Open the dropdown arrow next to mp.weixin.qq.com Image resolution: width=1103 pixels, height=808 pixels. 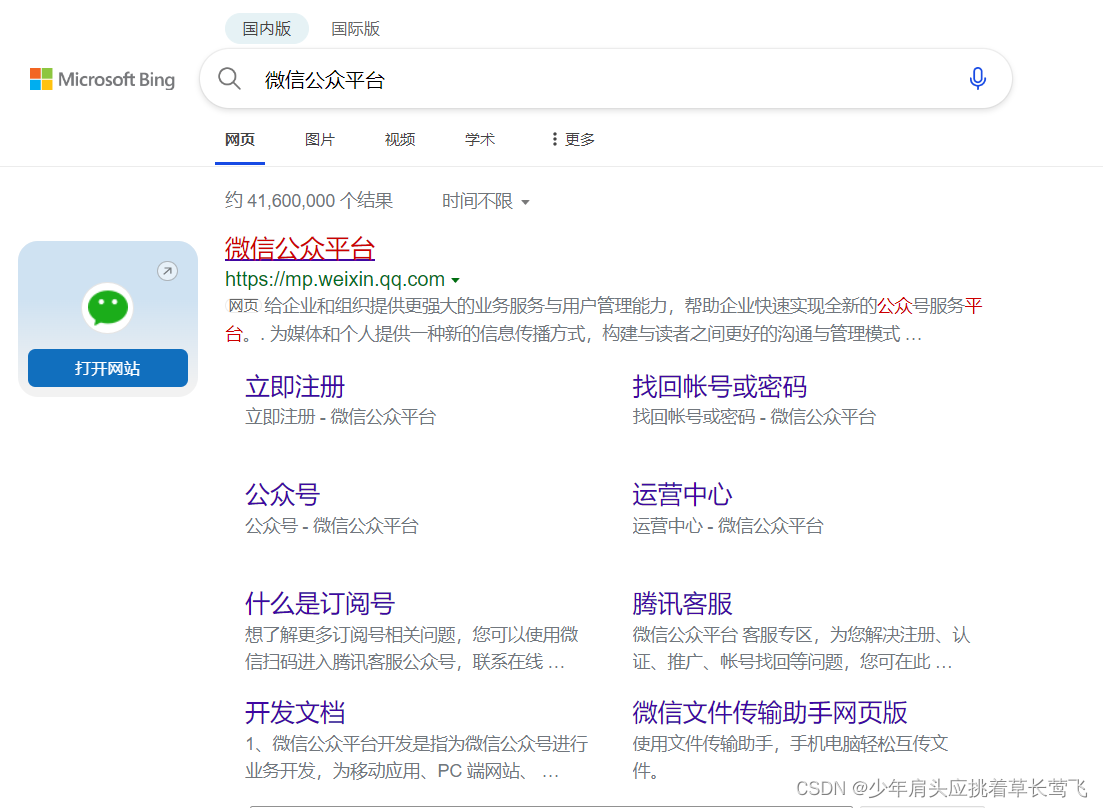pos(456,280)
